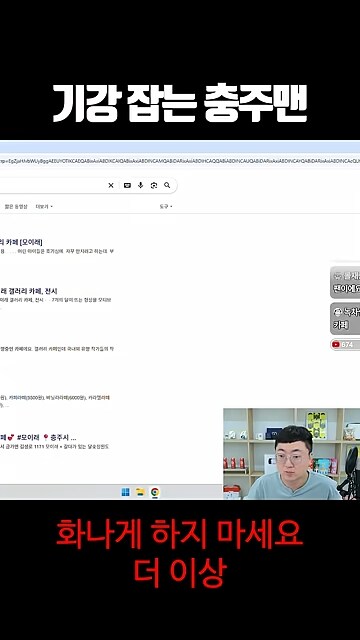Click the streamer webcam video overlay
The height and width of the screenshot is (640, 360).
tap(291, 453)
